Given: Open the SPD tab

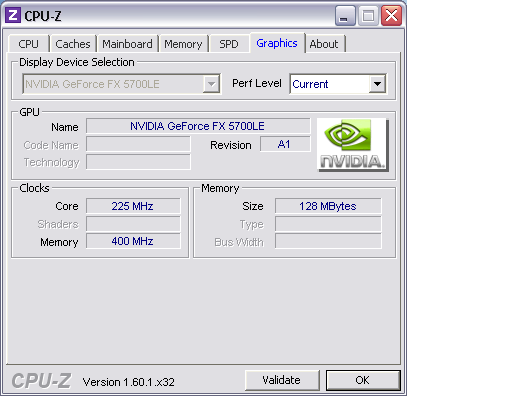Looking at the screenshot, I should click(229, 44).
